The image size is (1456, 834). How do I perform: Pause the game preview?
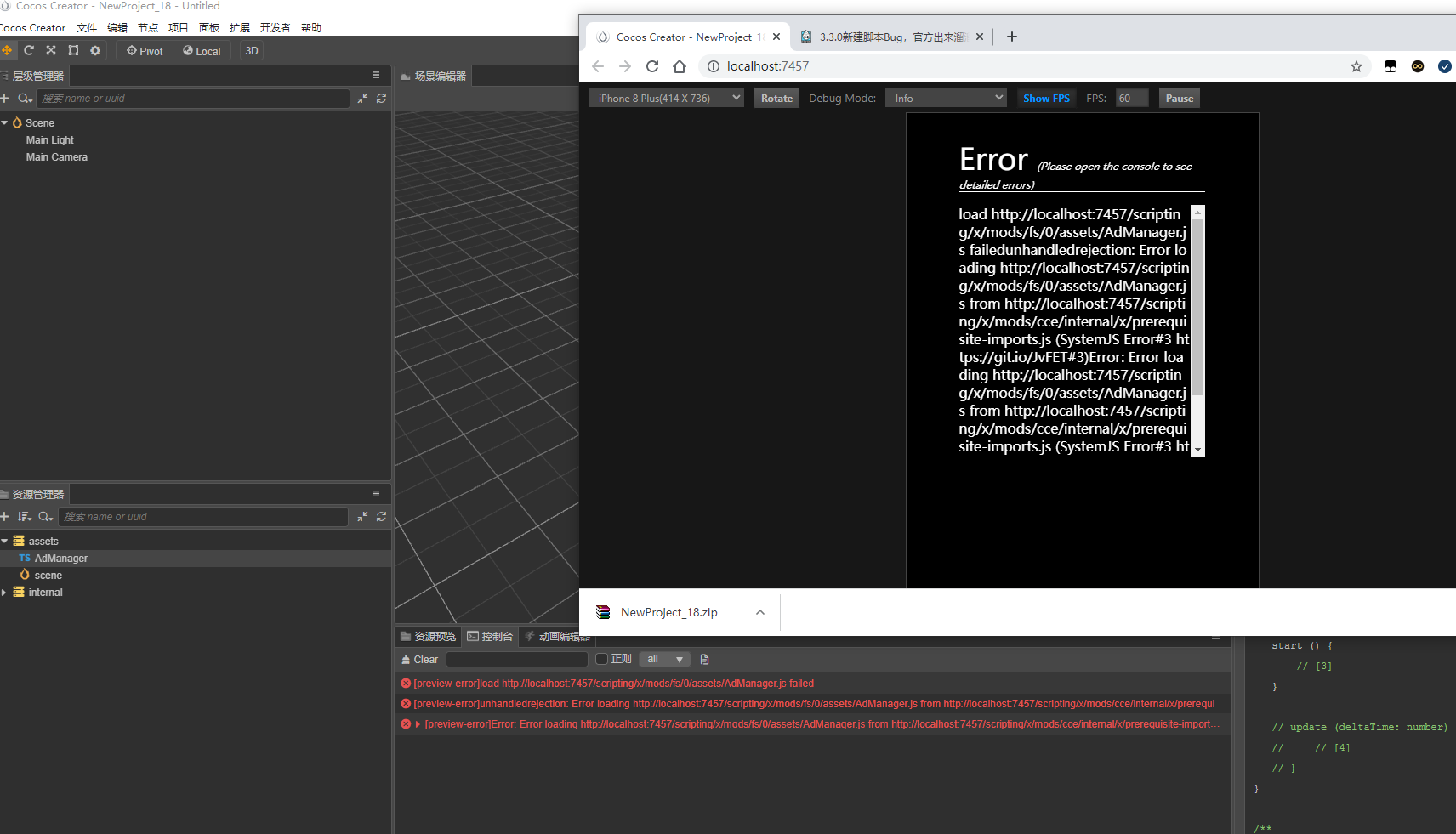[x=1180, y=99]
